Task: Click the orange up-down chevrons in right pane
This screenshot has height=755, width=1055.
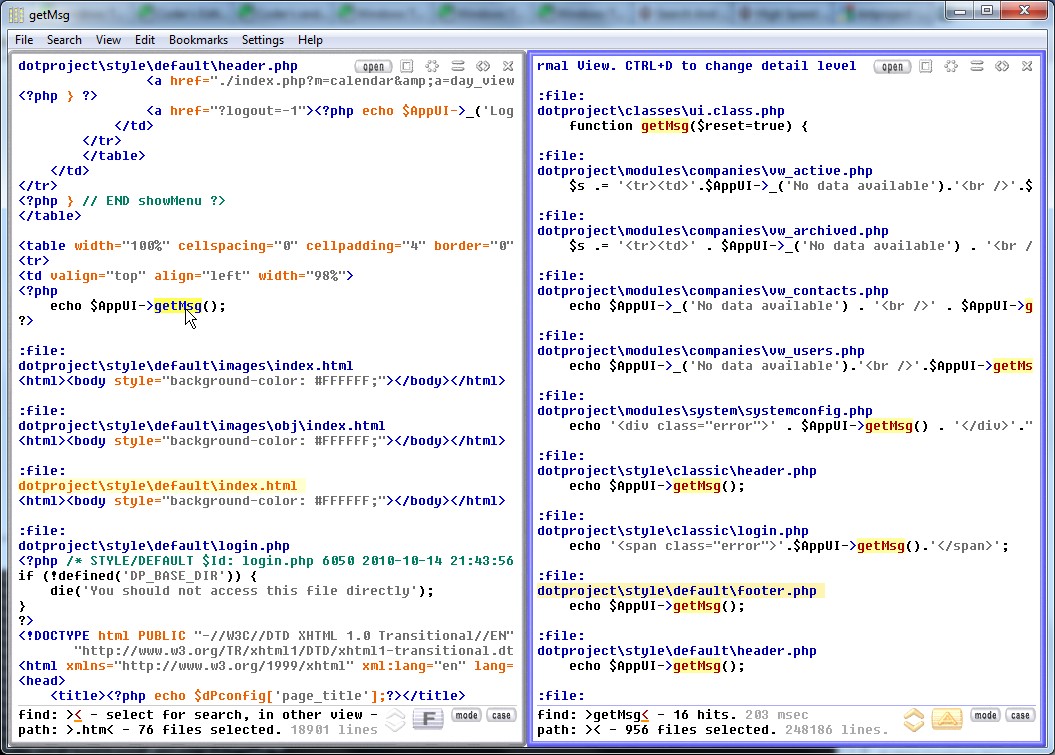Action: [913, 720]
